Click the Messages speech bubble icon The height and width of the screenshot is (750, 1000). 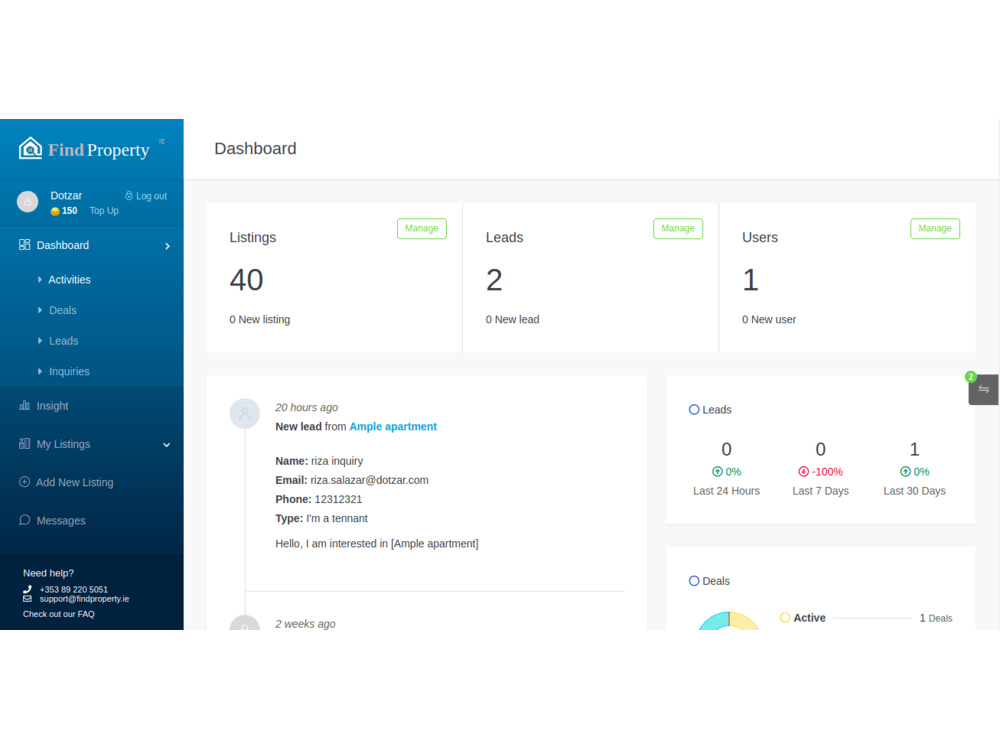(24, 520)
